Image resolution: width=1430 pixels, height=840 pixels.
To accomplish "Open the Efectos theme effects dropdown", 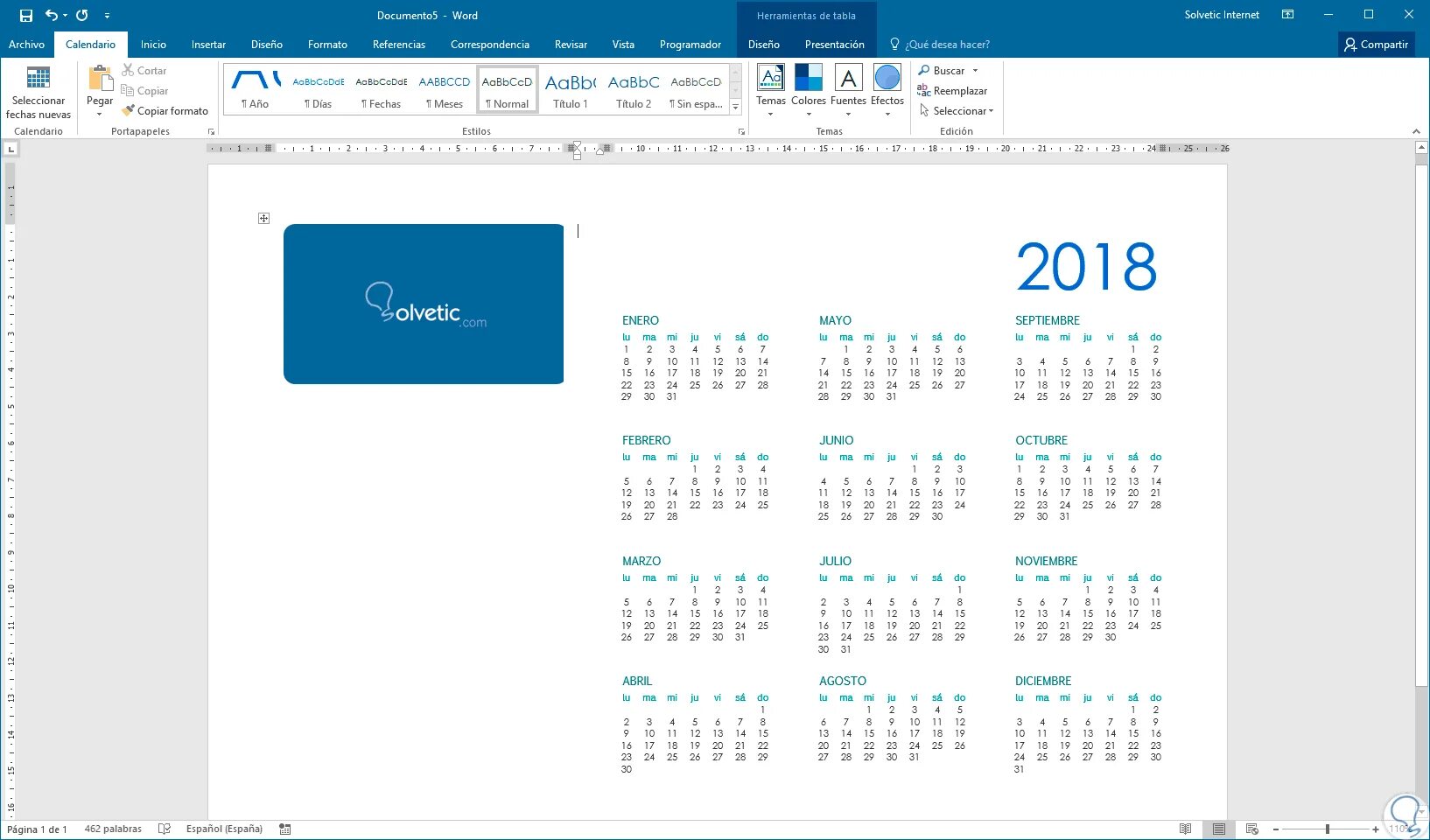I will [887, 90].
